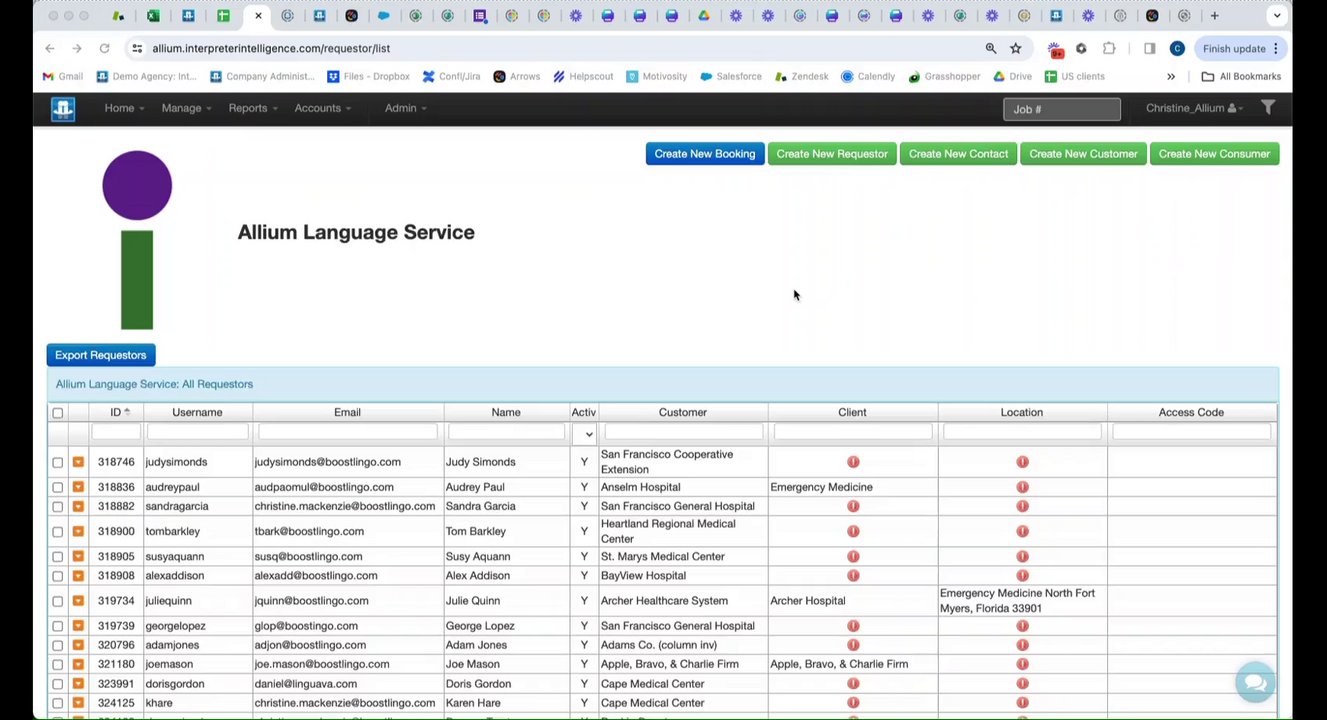The image size is (1327, 720).
Task: Select the checkbox for row 319734
Action: (58, 601)
